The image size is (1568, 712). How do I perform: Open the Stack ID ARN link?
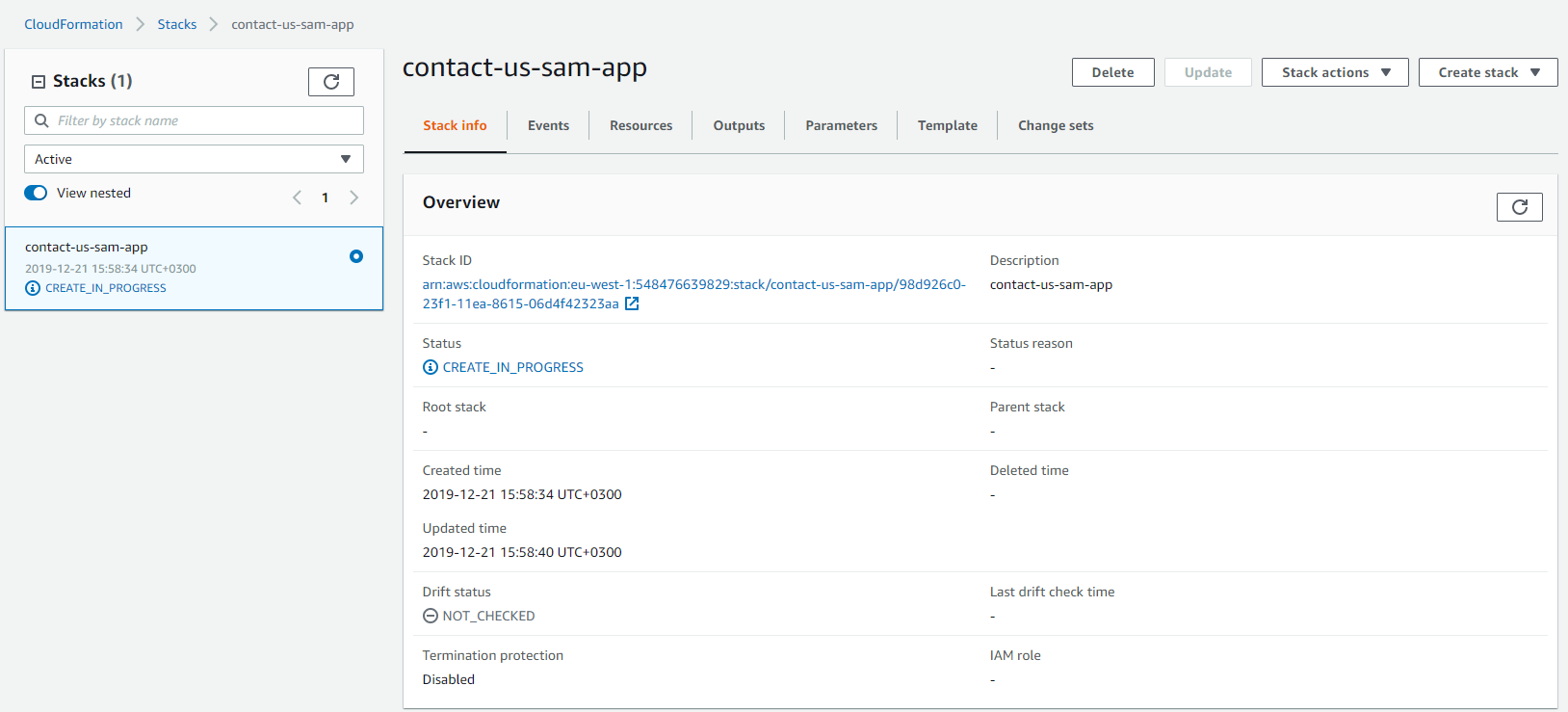point(693,294)
